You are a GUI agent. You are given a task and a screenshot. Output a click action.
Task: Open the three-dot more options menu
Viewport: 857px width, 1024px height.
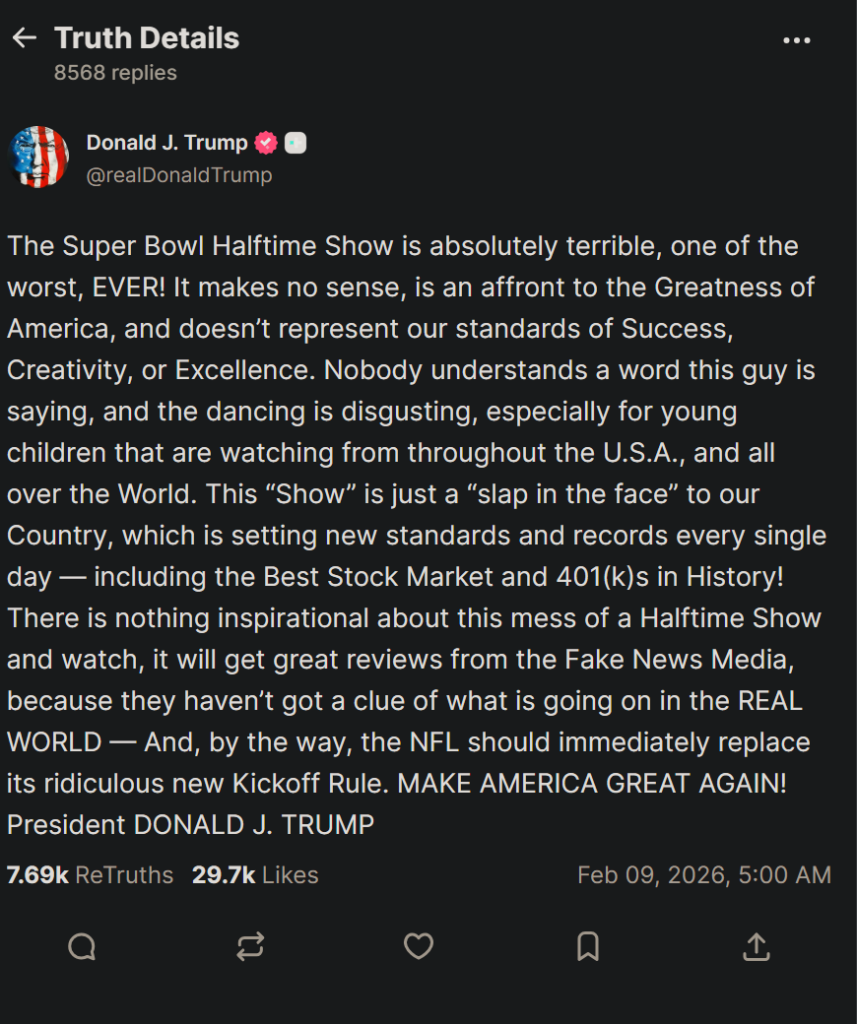(x=796, y=40)
